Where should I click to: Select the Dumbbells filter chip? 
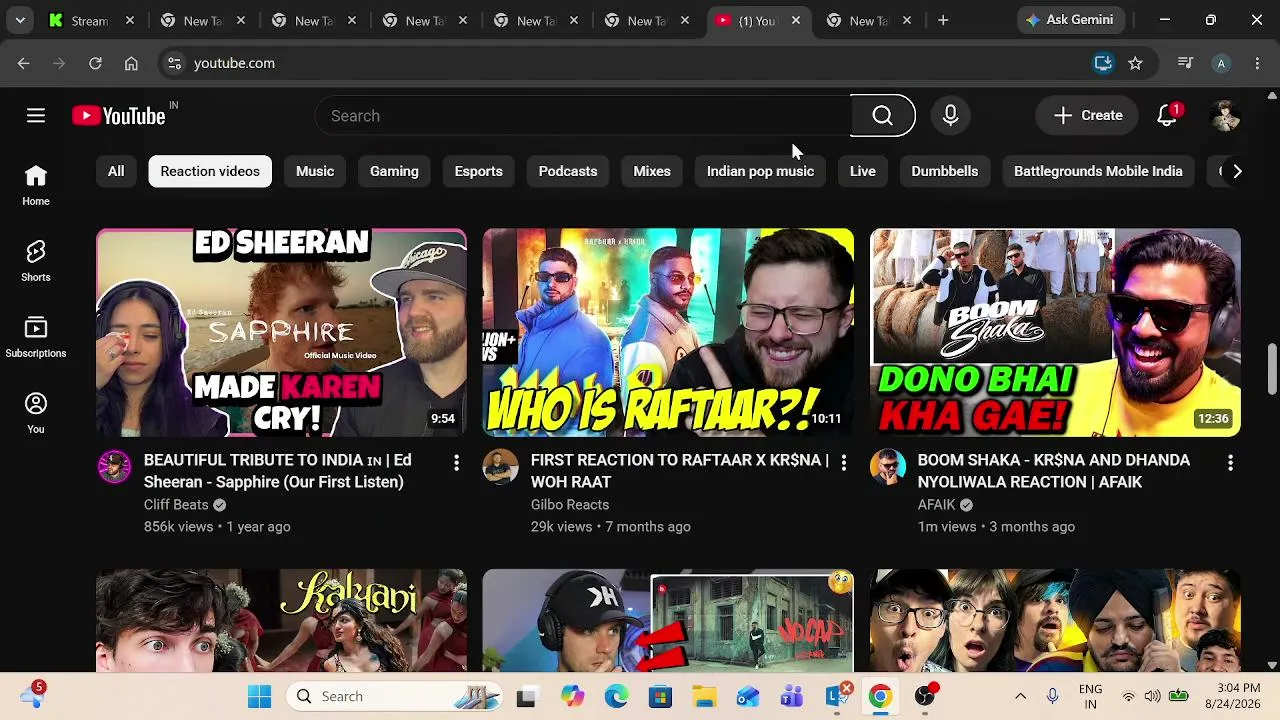[945, 171]
